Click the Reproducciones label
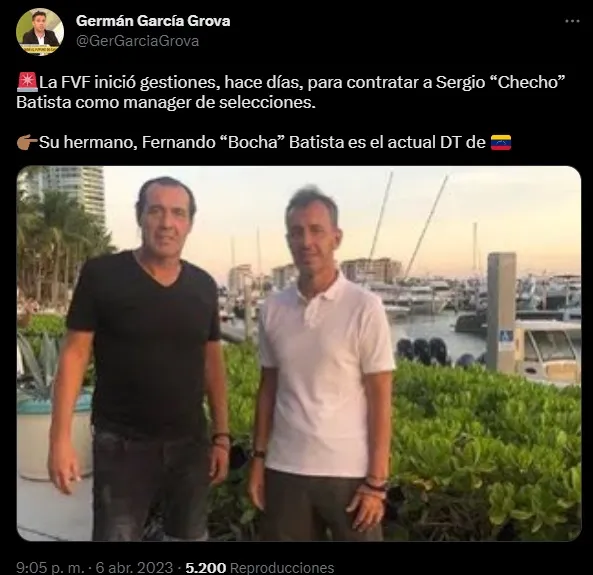 (x=282, y=568)
